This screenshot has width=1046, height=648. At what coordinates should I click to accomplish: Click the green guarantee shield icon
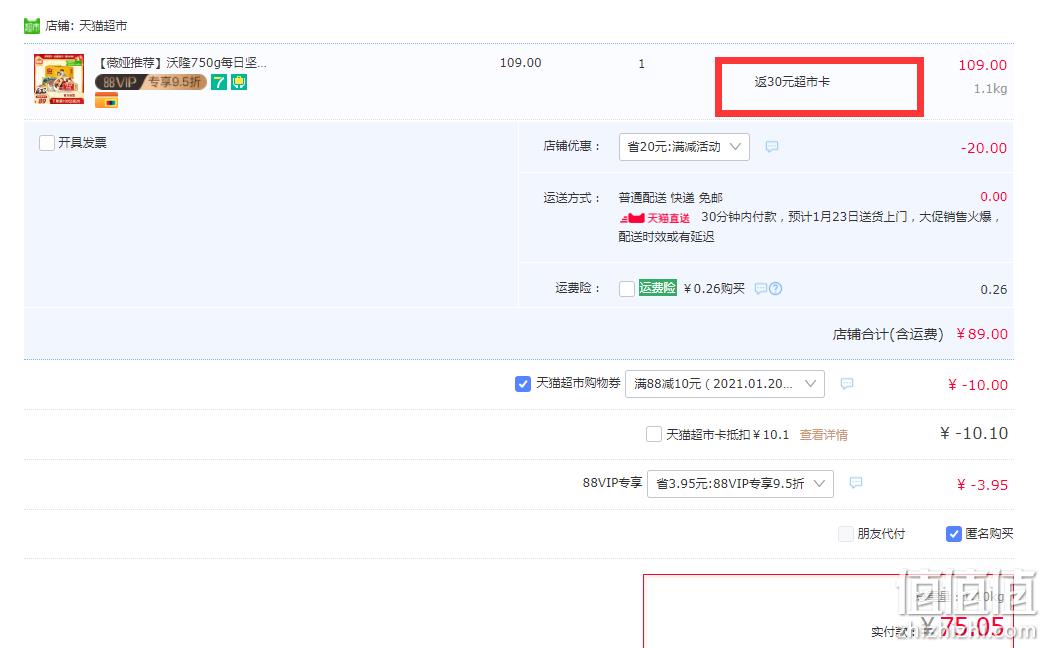239,82
